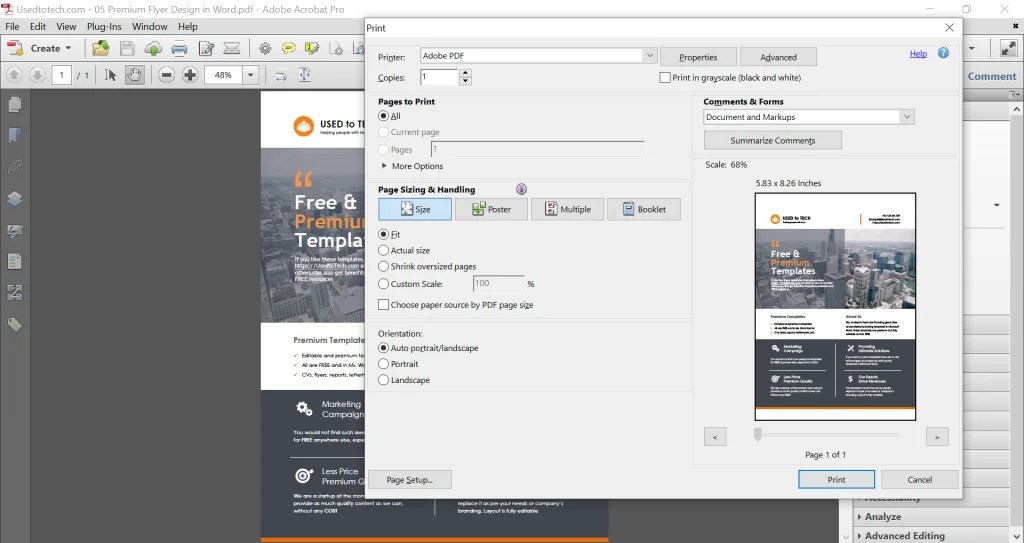This screenshot has width=1024, height=543.
Task: Select the Poster handling button
Action: [x=491, y=209]
